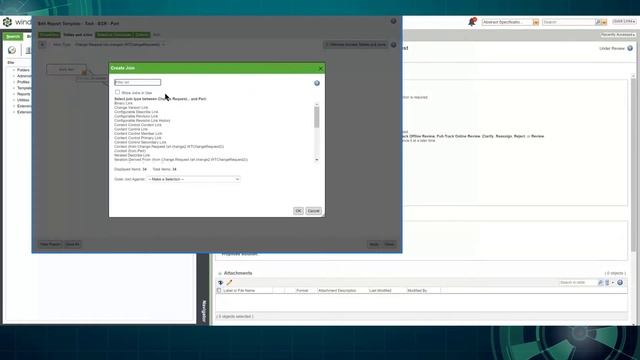This screenshot has height=360, width=640.
Task: Toggle the Show Joins in Use checkbox
Action: (118, 92)
